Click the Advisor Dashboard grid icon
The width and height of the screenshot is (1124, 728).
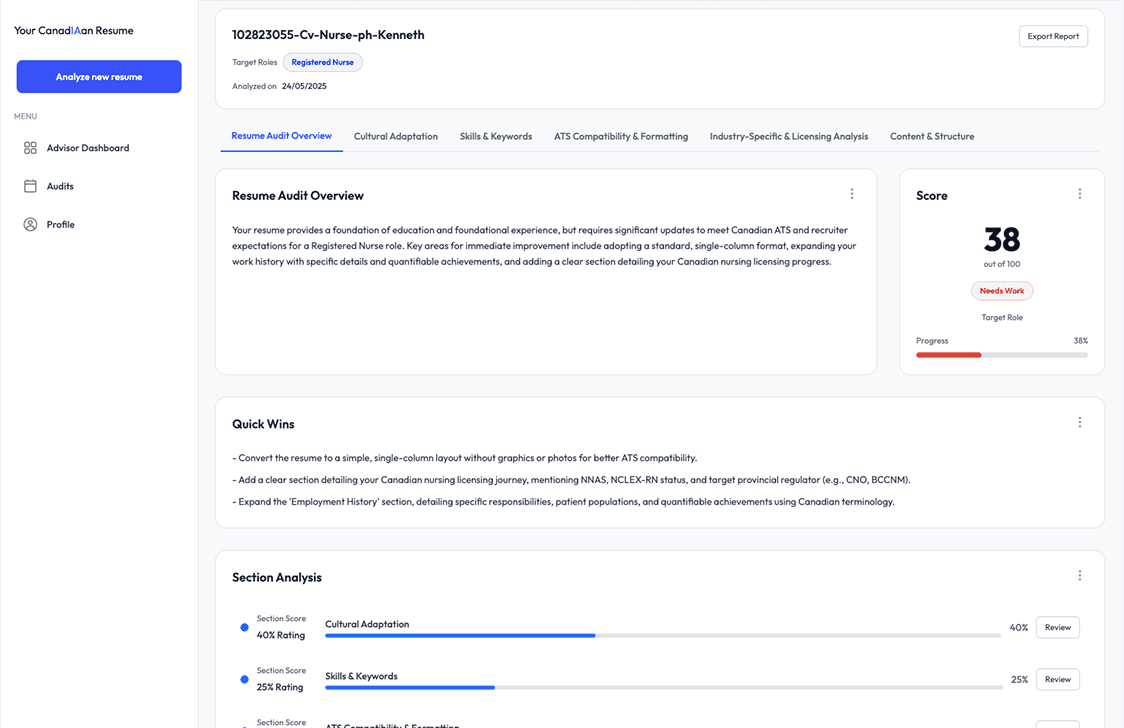[30, 148]
